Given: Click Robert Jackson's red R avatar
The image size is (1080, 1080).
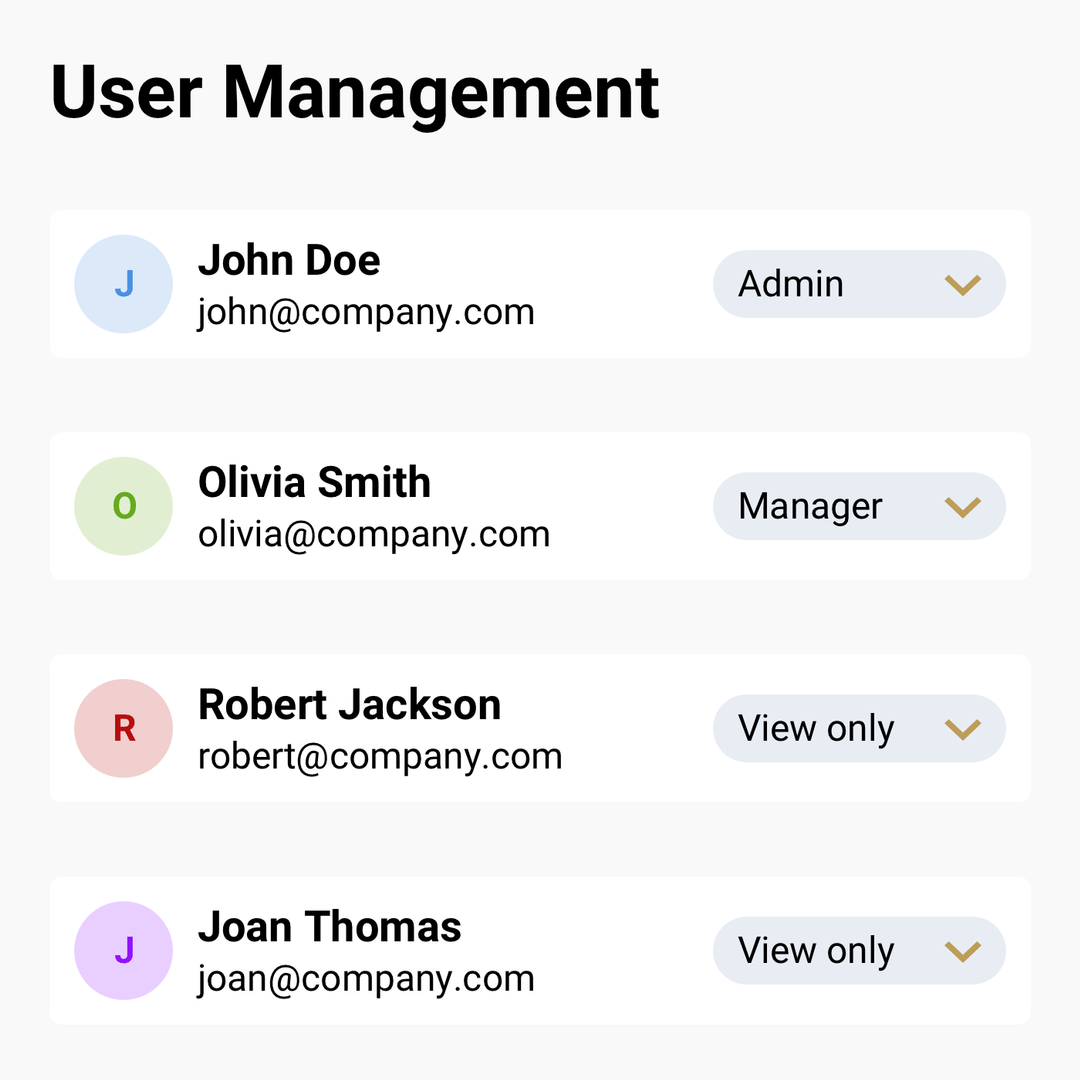Looking at the screenshot, I should [124, 728].
